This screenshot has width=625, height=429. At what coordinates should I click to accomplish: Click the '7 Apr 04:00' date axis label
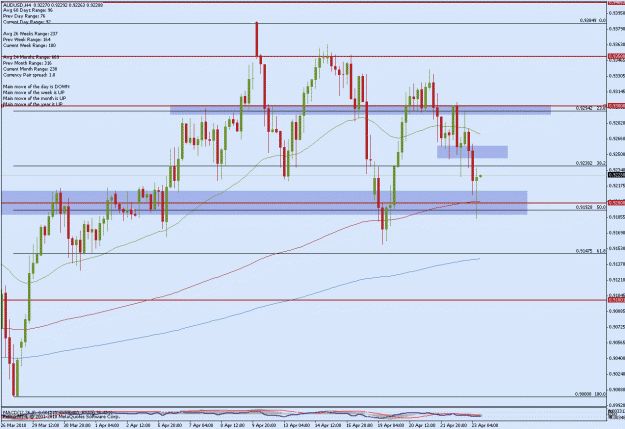click(200, 425)
